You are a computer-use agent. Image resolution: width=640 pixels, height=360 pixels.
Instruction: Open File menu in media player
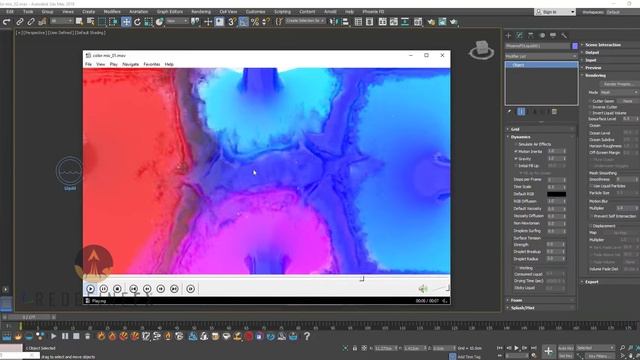[88, 64]
